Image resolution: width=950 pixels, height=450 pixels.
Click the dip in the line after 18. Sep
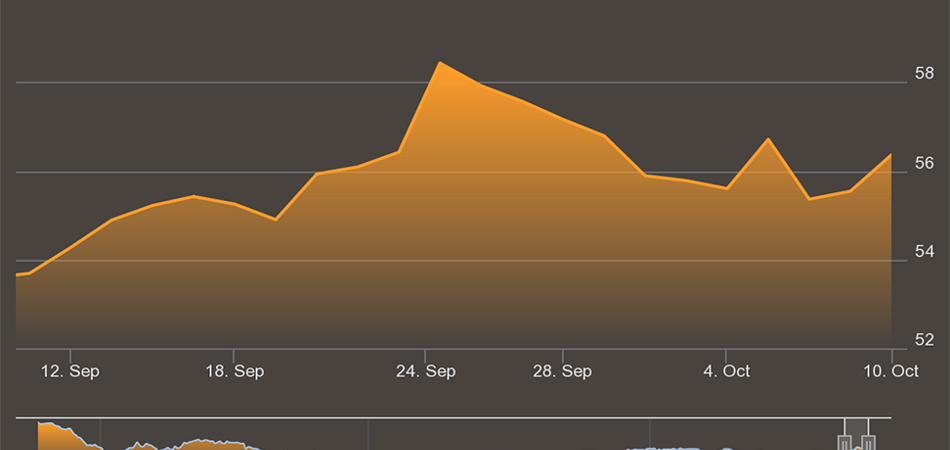click(275, 219)
